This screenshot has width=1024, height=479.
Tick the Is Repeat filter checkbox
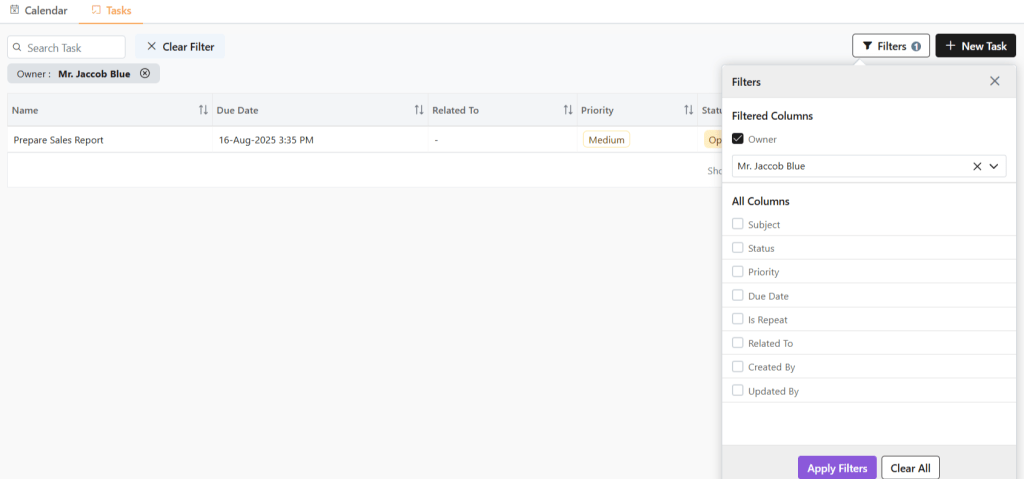[x=738, y=320]
